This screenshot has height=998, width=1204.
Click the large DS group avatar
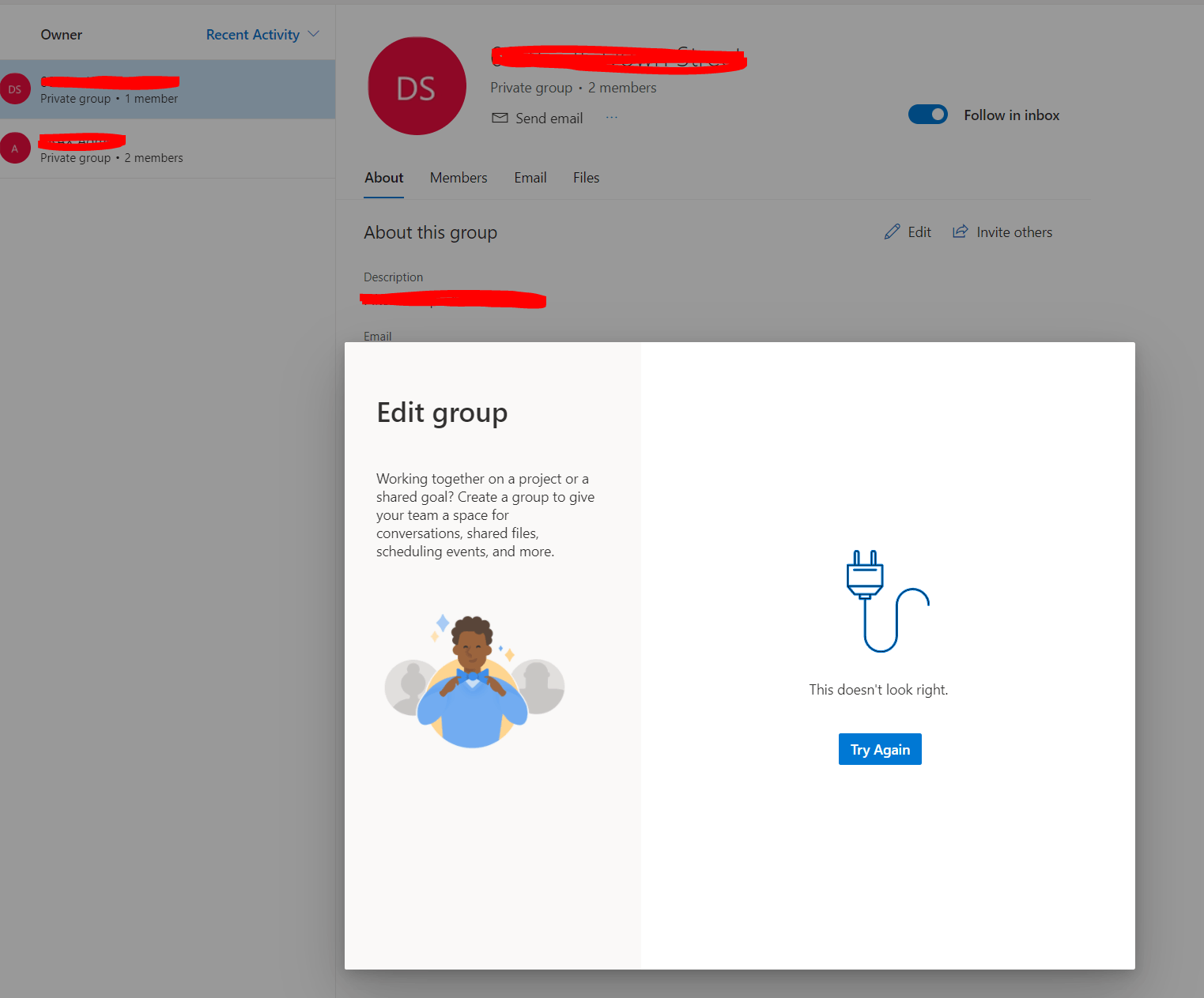pyautogui.click(x=417, y=86)
